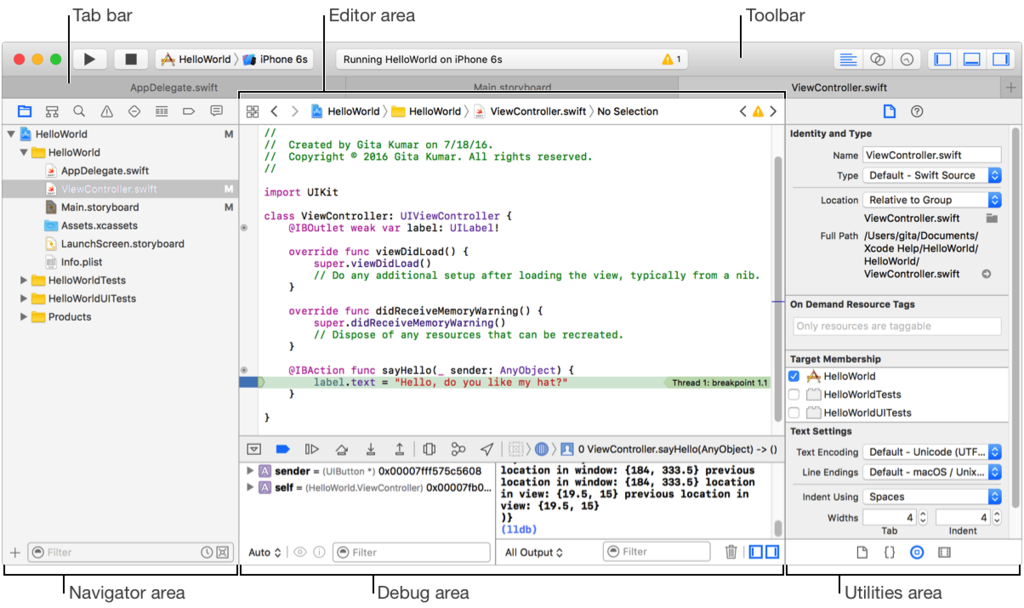Viewport: 1024px width, 608px height.
Task: Click the Run (play) button in toolbar
Action: point(89,59)
